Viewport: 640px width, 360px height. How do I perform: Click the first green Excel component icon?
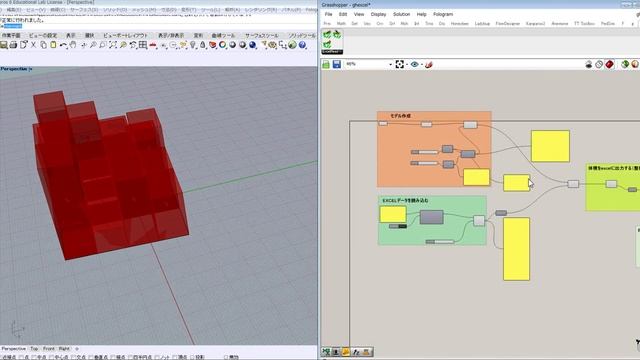327,34
